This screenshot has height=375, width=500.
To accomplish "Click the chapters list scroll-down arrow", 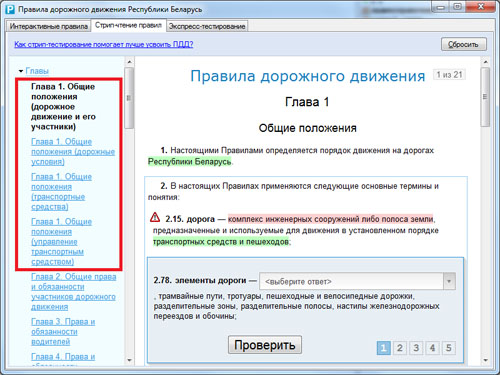I will [x=129, y=360].
